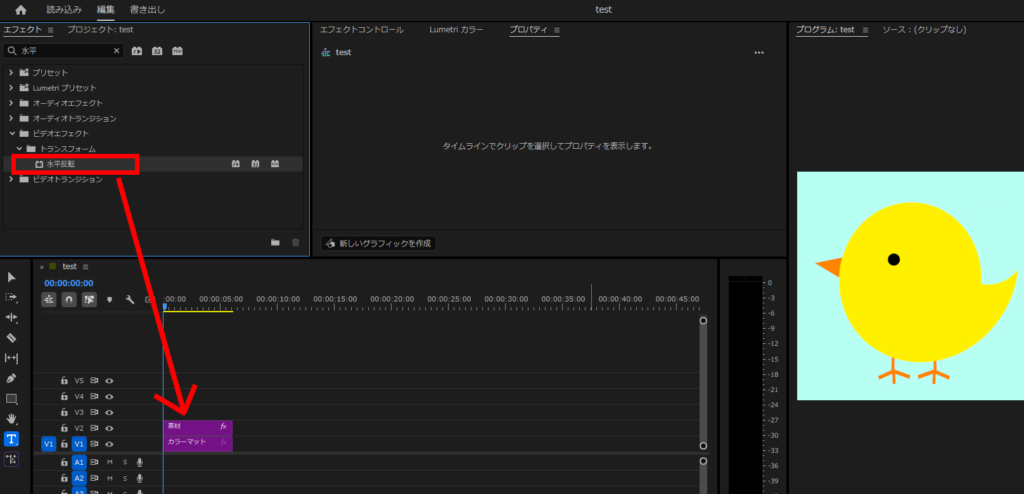This screenshot has height=494, width=1024.
Task: Clear the effects search field
Action: coord(117,50)
